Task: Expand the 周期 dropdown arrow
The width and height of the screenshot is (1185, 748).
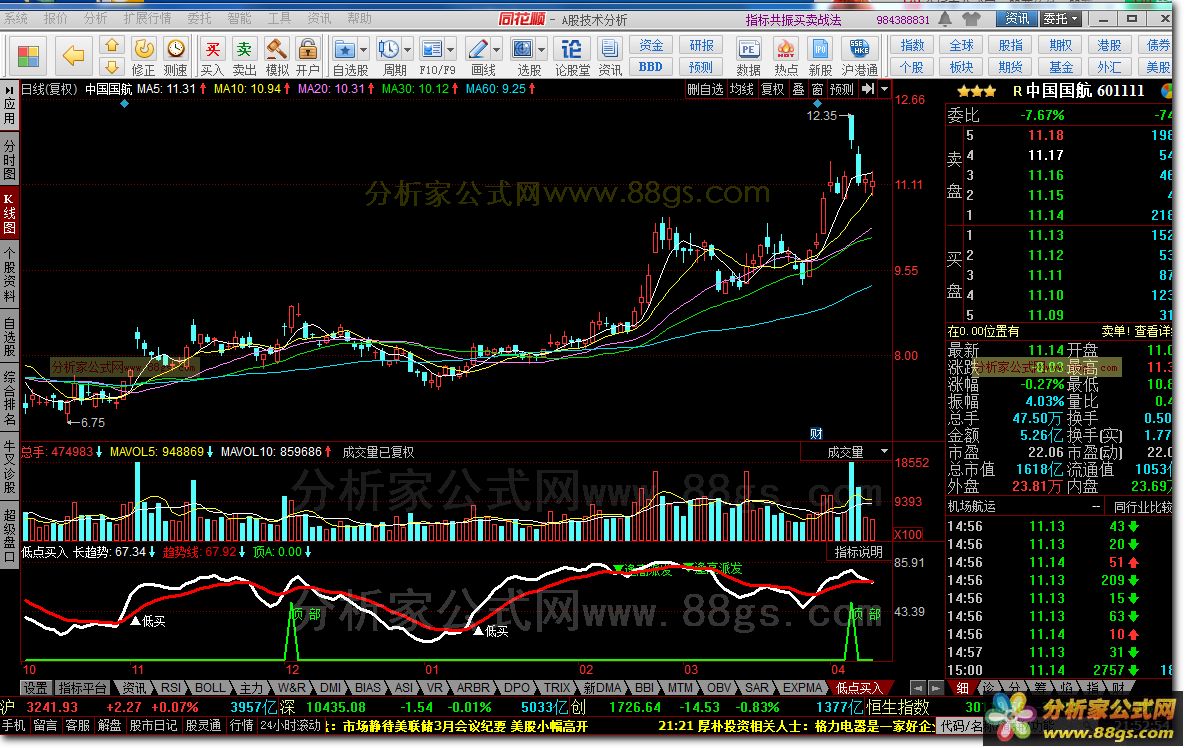Action: click(x=407, y=51)
